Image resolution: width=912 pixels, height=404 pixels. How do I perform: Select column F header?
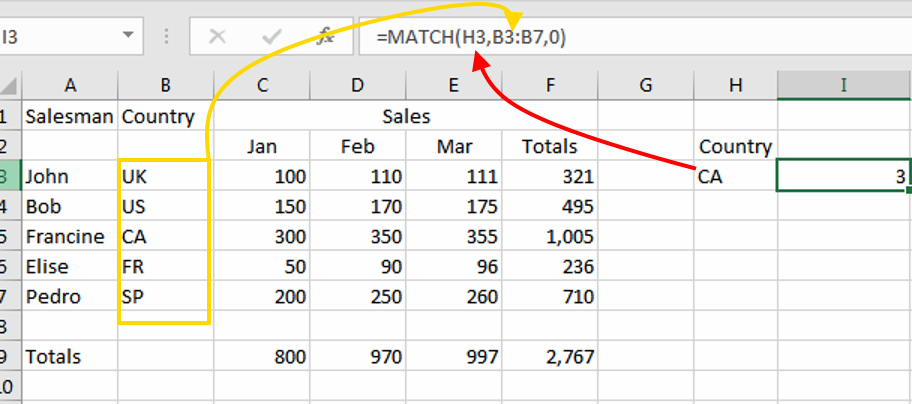pos(550,86)
